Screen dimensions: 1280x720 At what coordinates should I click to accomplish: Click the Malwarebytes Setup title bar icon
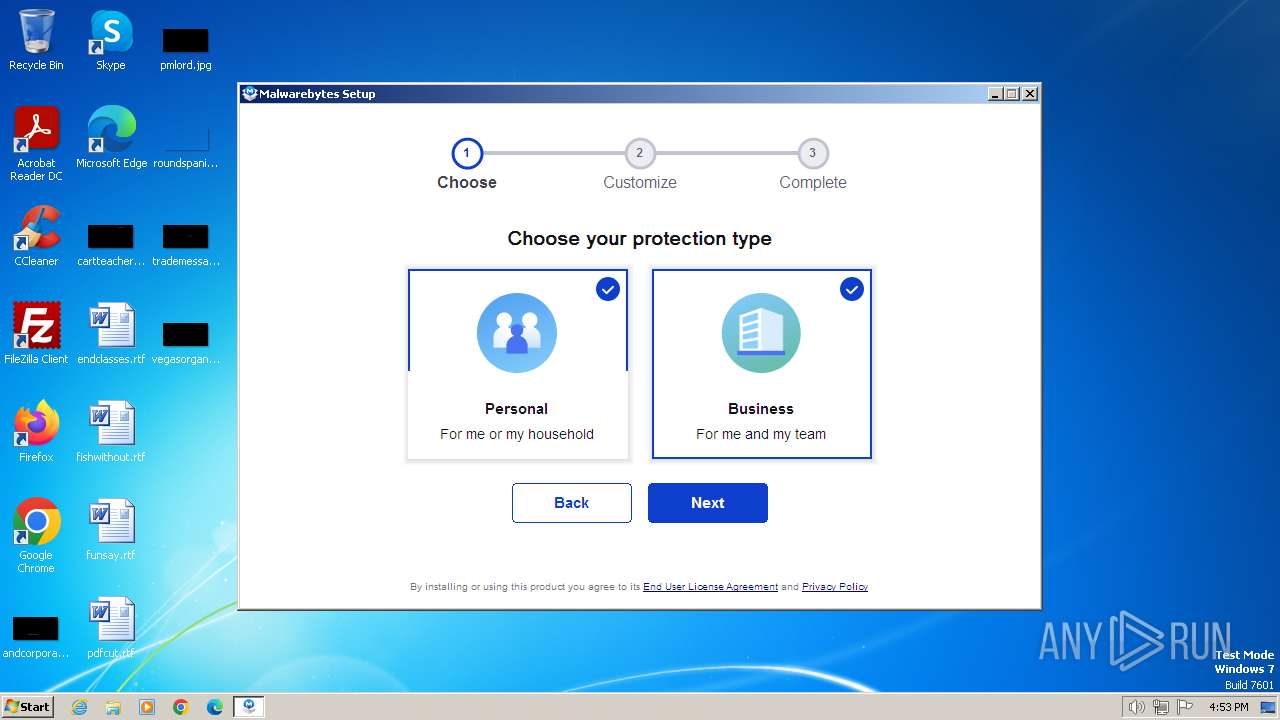250,94
